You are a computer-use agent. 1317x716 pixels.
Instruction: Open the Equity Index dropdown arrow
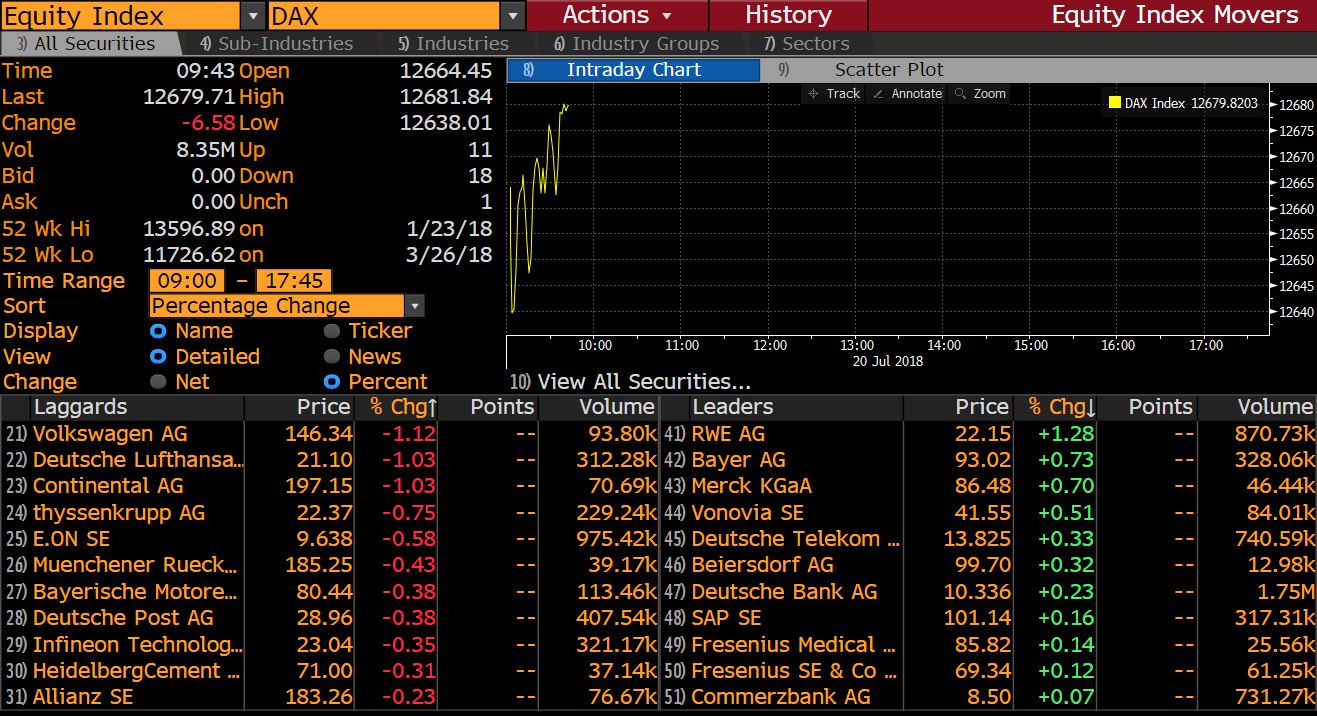(x=253, y=16)
